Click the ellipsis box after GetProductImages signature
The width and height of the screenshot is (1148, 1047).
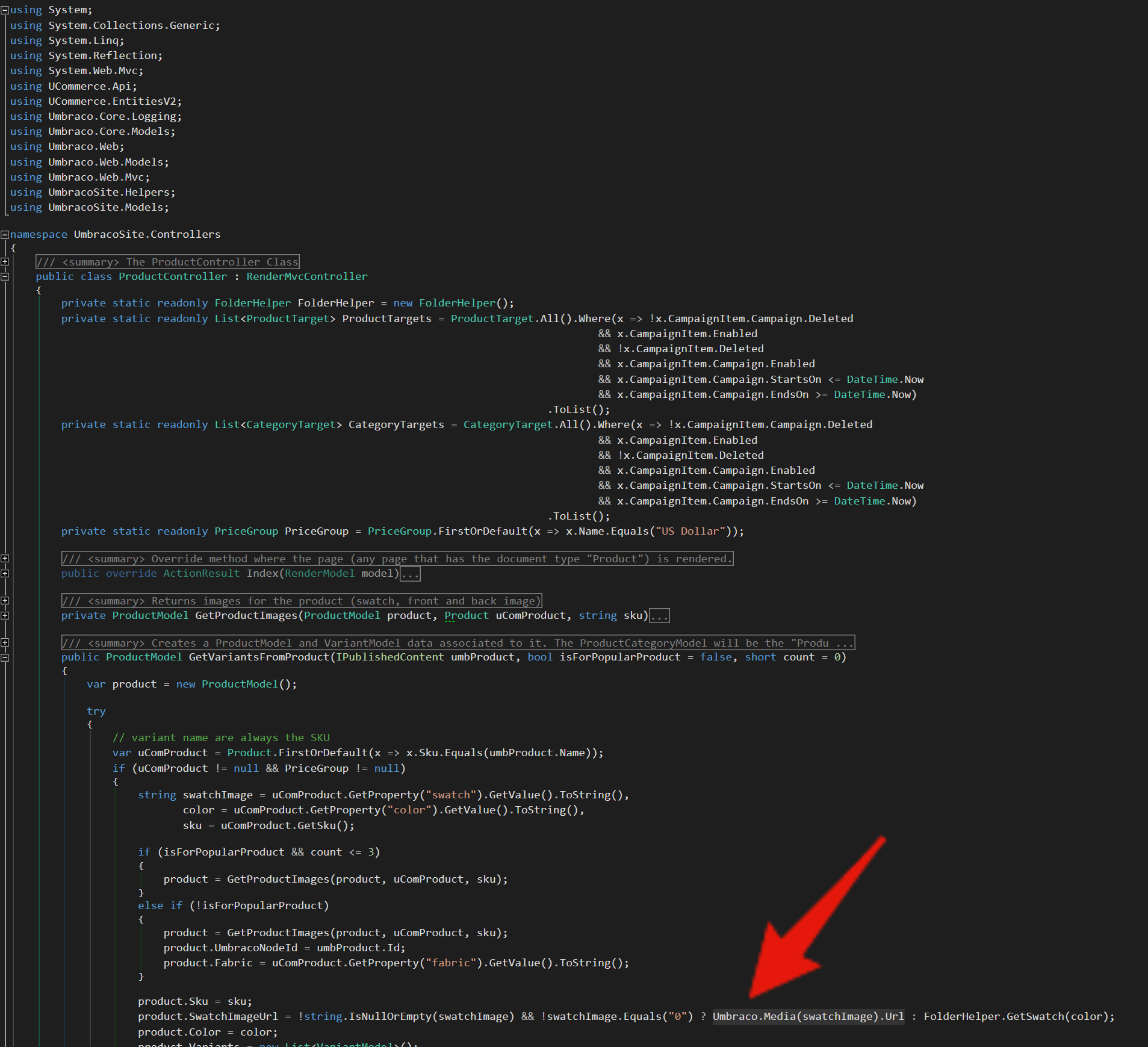(659, 616)
